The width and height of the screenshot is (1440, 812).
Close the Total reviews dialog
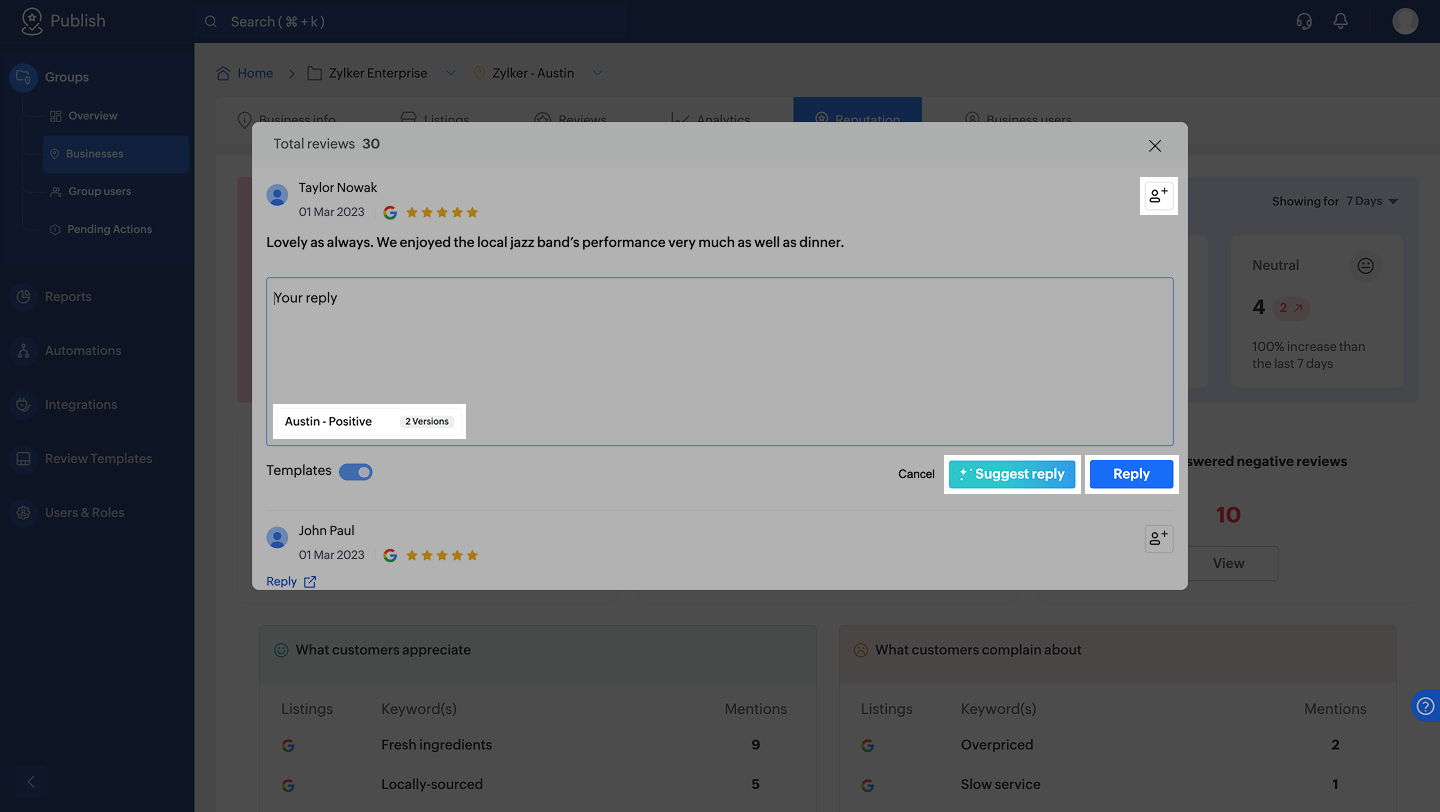1155,146
